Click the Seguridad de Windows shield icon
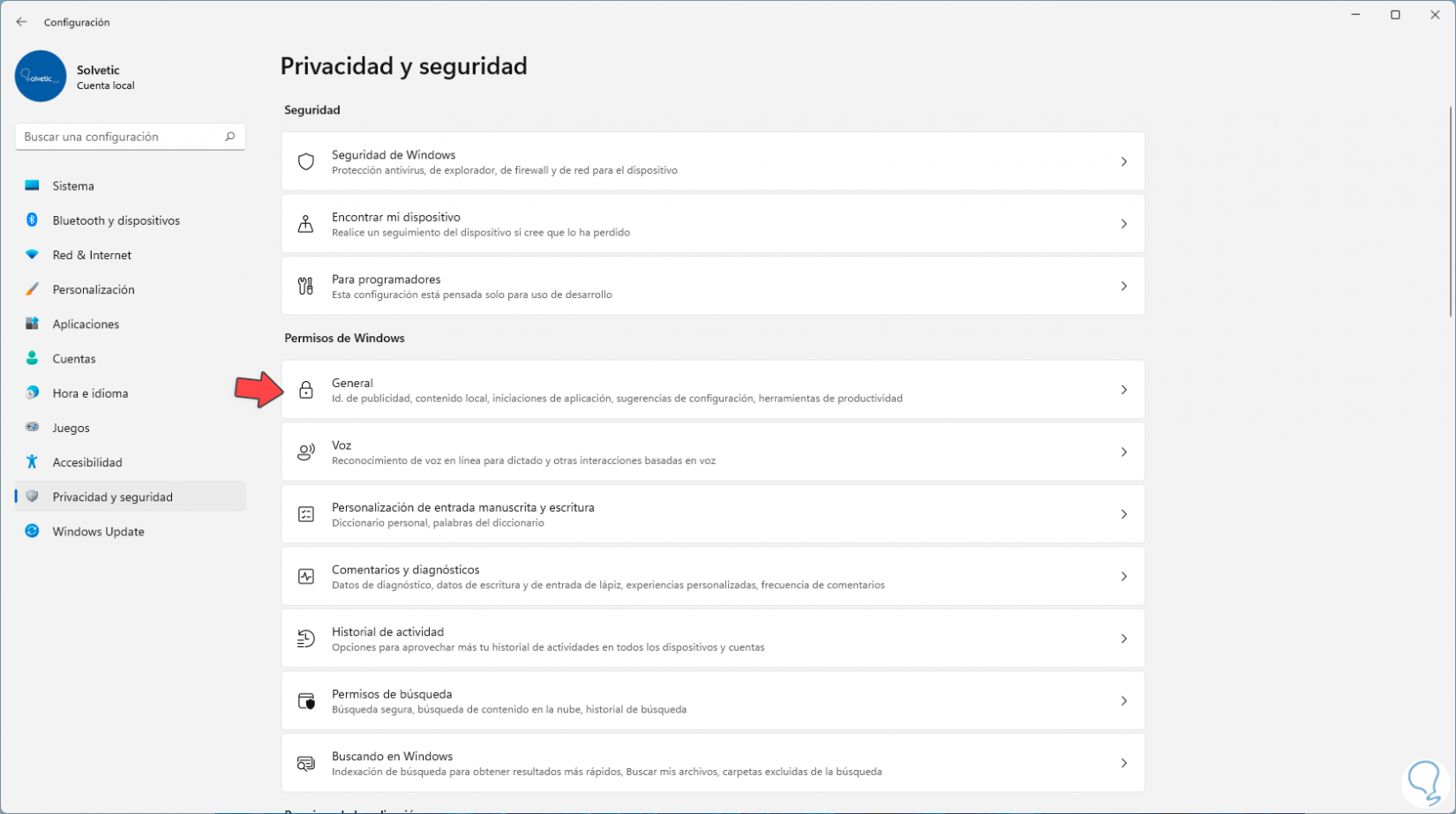Viewport: 1456px width, 814px height. tap(306, 161)
